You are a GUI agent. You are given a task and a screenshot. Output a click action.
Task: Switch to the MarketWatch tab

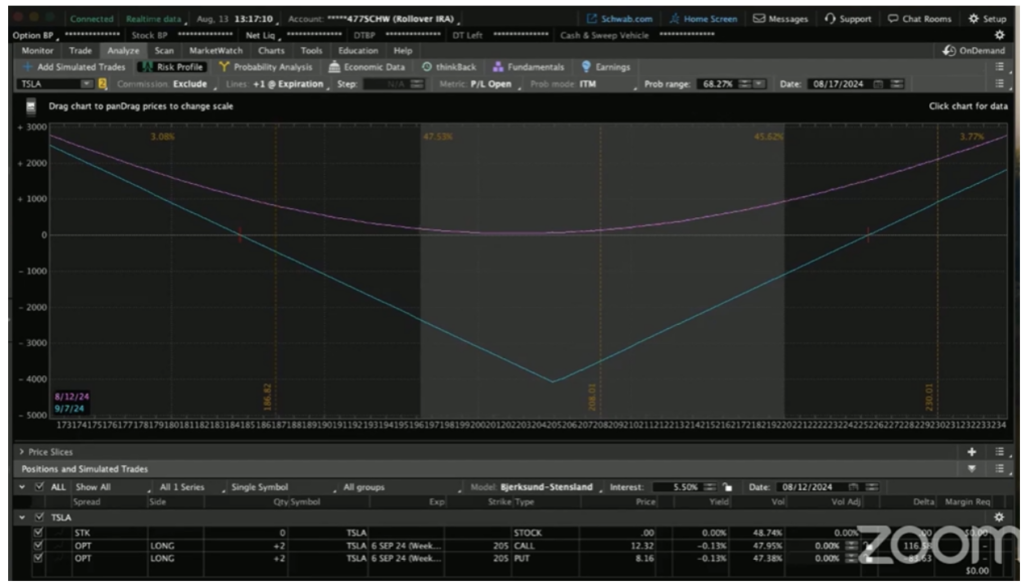tap(216, 50)
